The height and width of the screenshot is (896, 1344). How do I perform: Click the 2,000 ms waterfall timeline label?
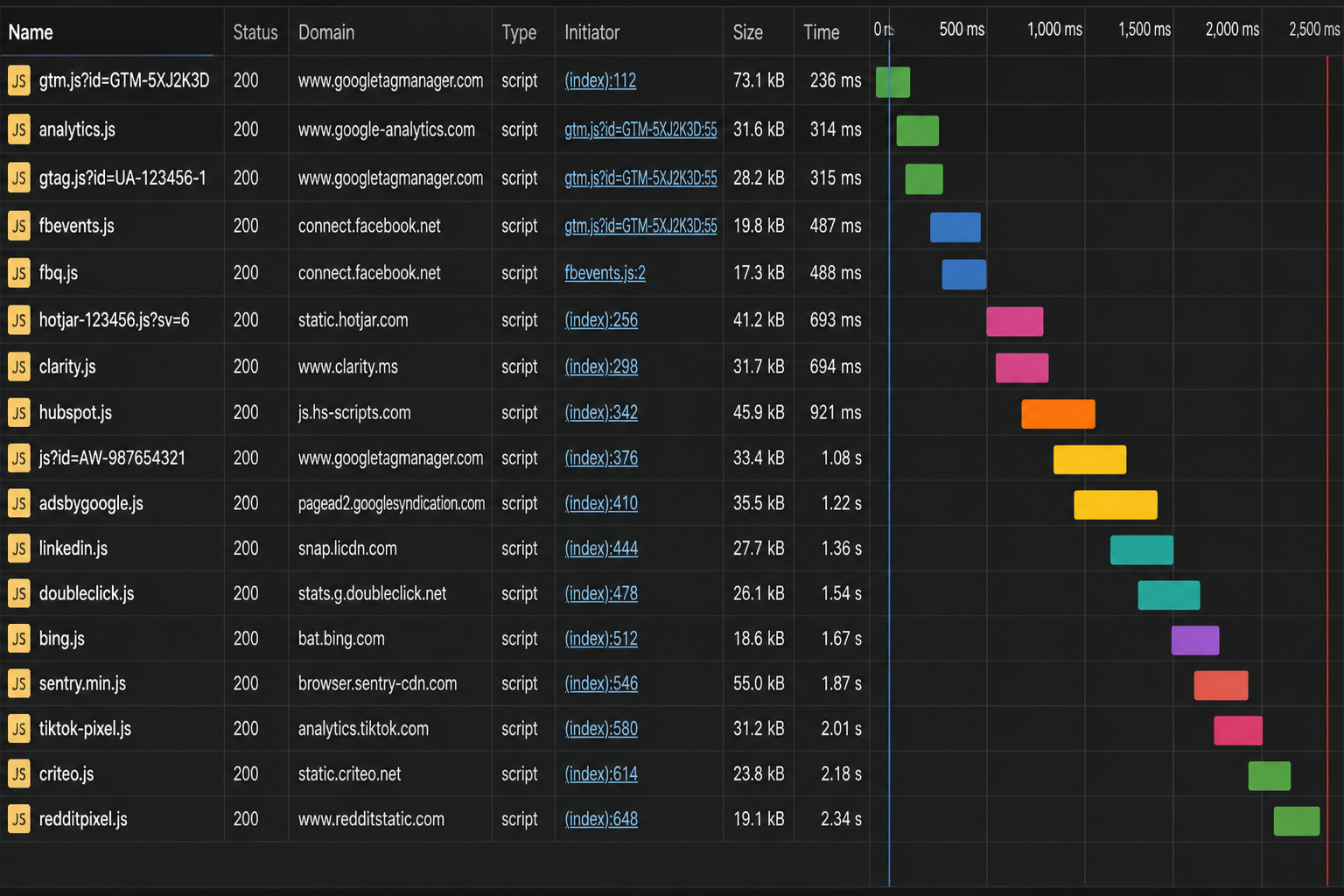pos(1232,30)
